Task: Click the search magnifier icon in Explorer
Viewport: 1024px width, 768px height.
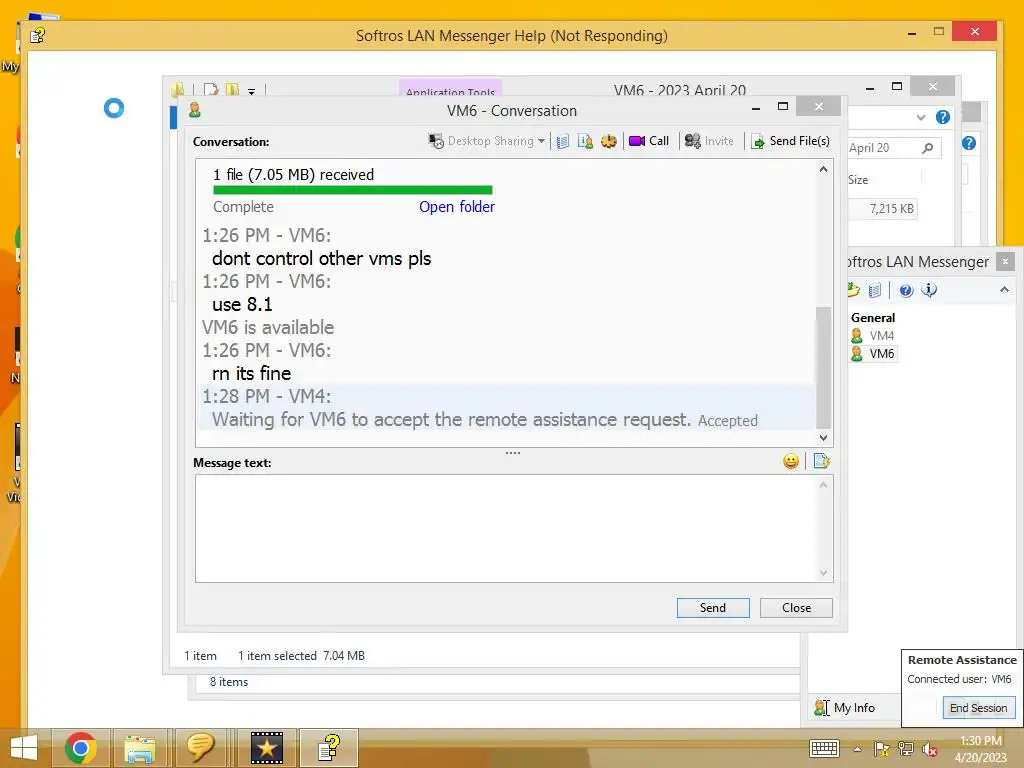Action: [927, 148]
